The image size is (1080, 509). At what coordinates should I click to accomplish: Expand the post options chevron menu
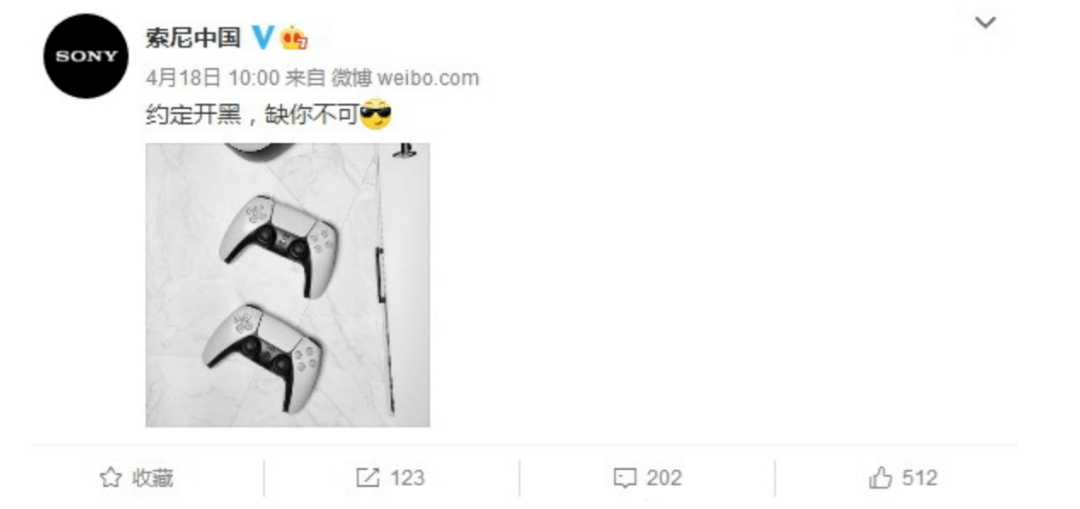coord(985,23)
